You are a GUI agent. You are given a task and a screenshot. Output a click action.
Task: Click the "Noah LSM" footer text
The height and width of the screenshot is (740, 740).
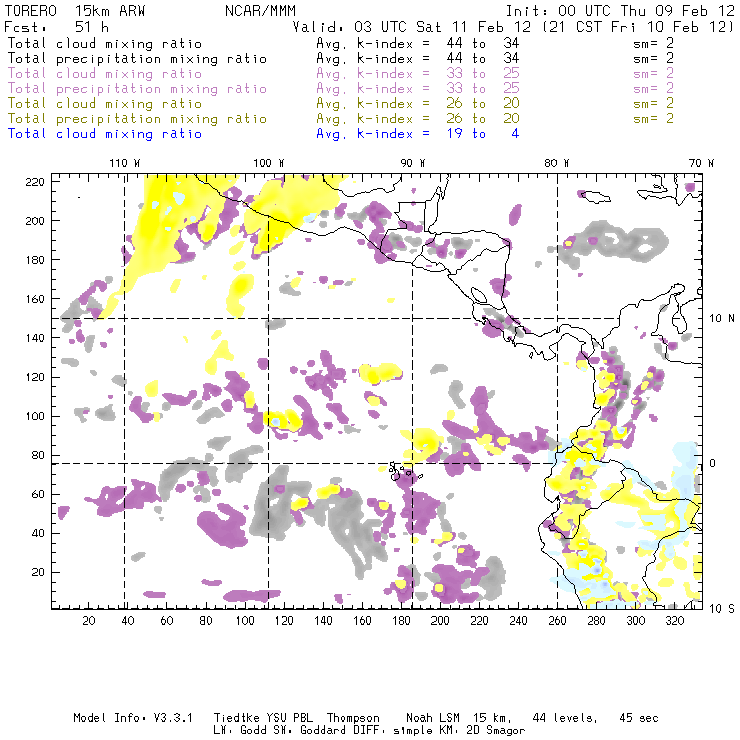coord(433,718)
